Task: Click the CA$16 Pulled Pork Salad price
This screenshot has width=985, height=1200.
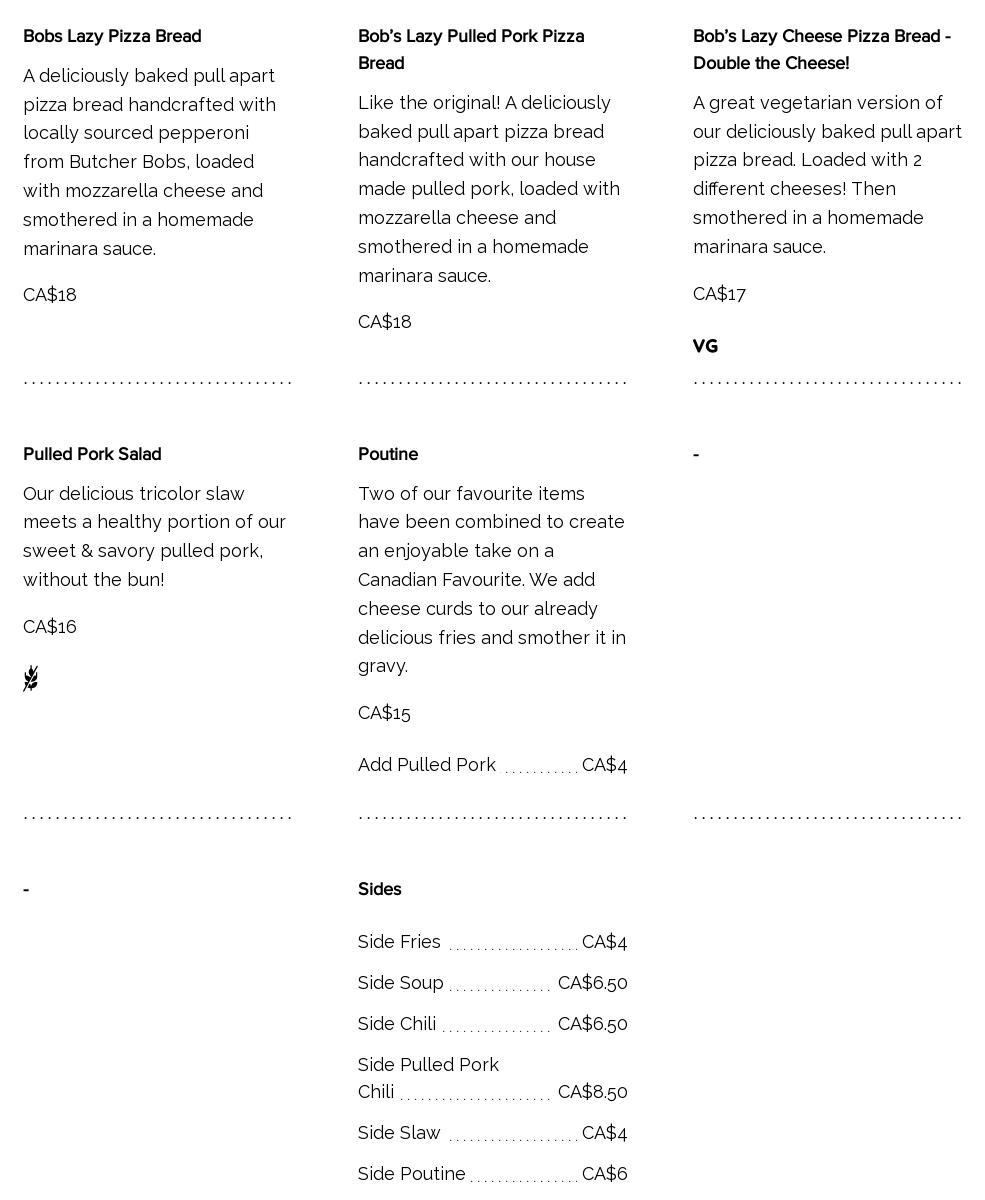Action: pyautogui.click(x=50, y=627)
